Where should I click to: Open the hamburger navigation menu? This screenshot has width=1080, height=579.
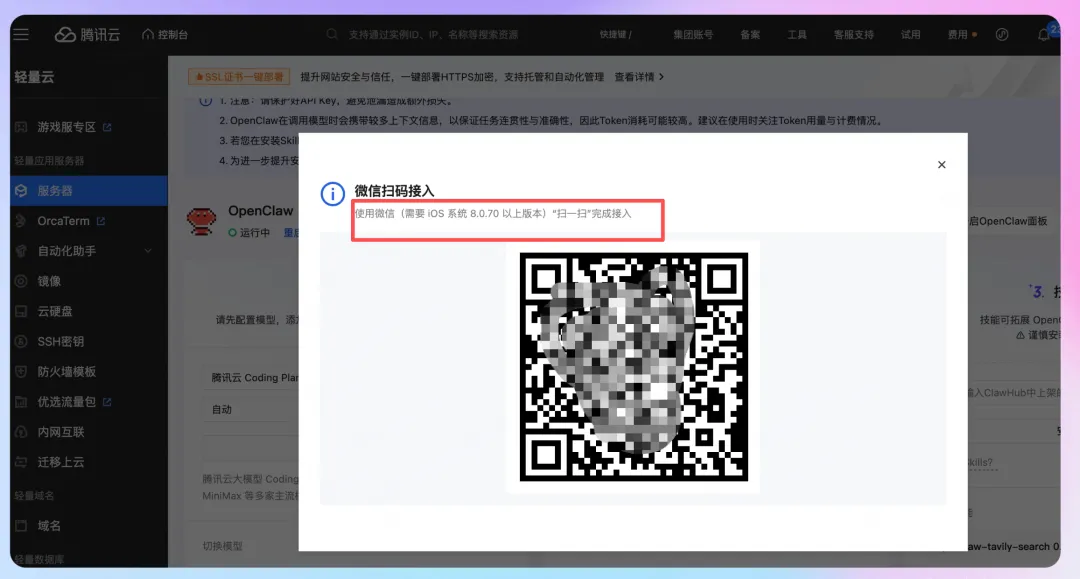21,34
